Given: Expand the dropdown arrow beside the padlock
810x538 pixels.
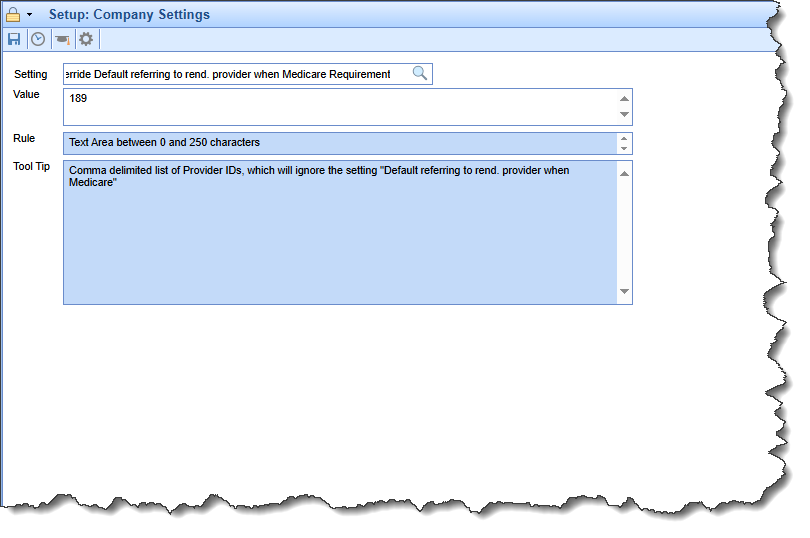Looking at the screenshot, I should pos(29,14).
